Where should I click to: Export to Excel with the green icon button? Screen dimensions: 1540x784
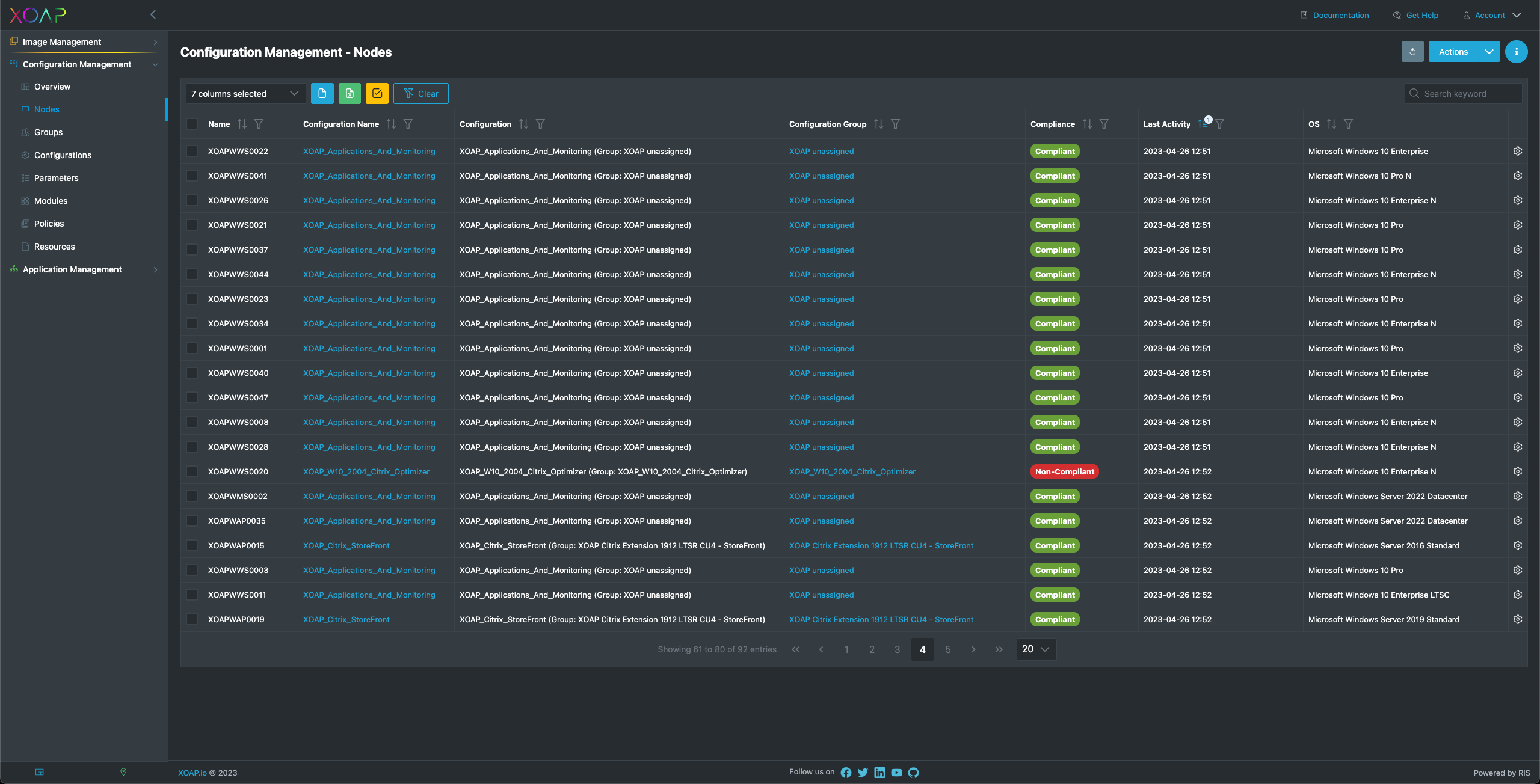coord(350,93)
